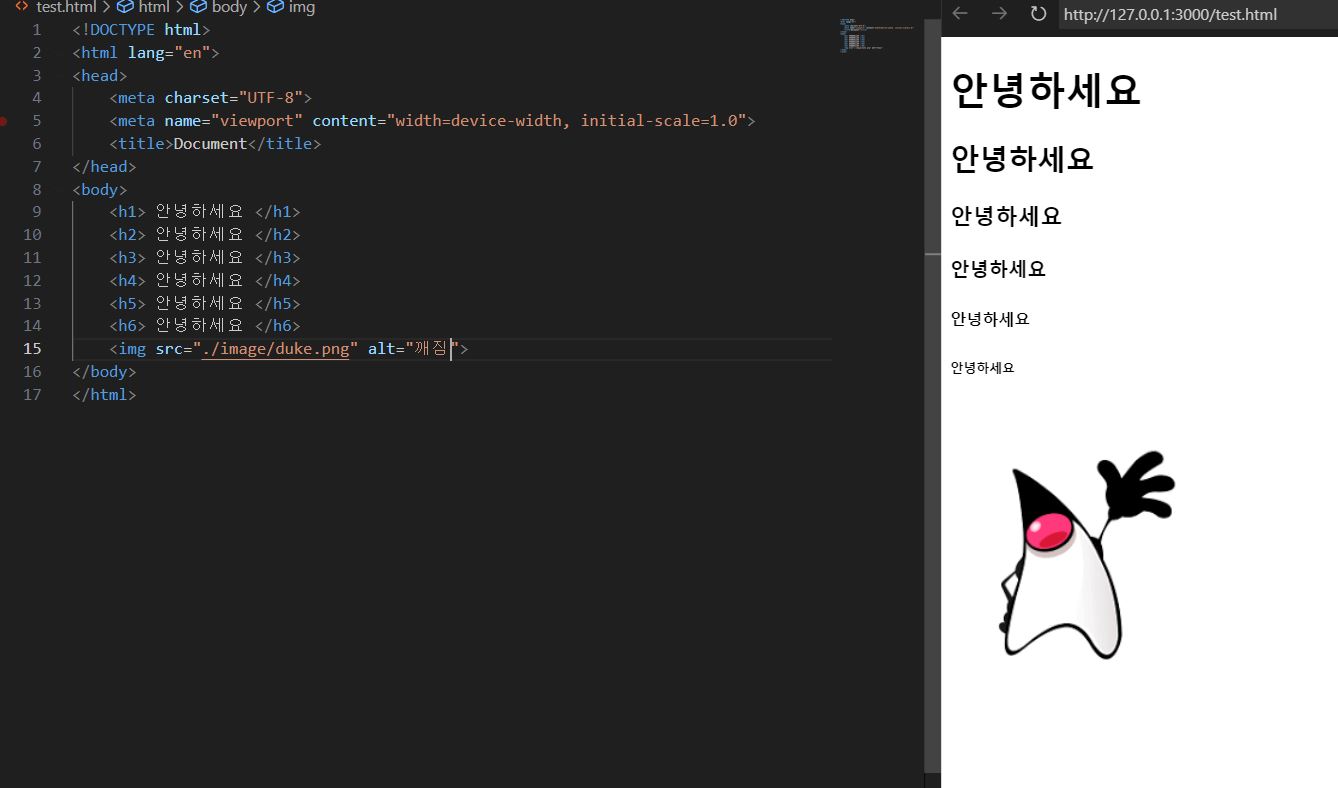Click the img symbol icon in breadcrumb
1338x788 pixels.
(275, 7)
